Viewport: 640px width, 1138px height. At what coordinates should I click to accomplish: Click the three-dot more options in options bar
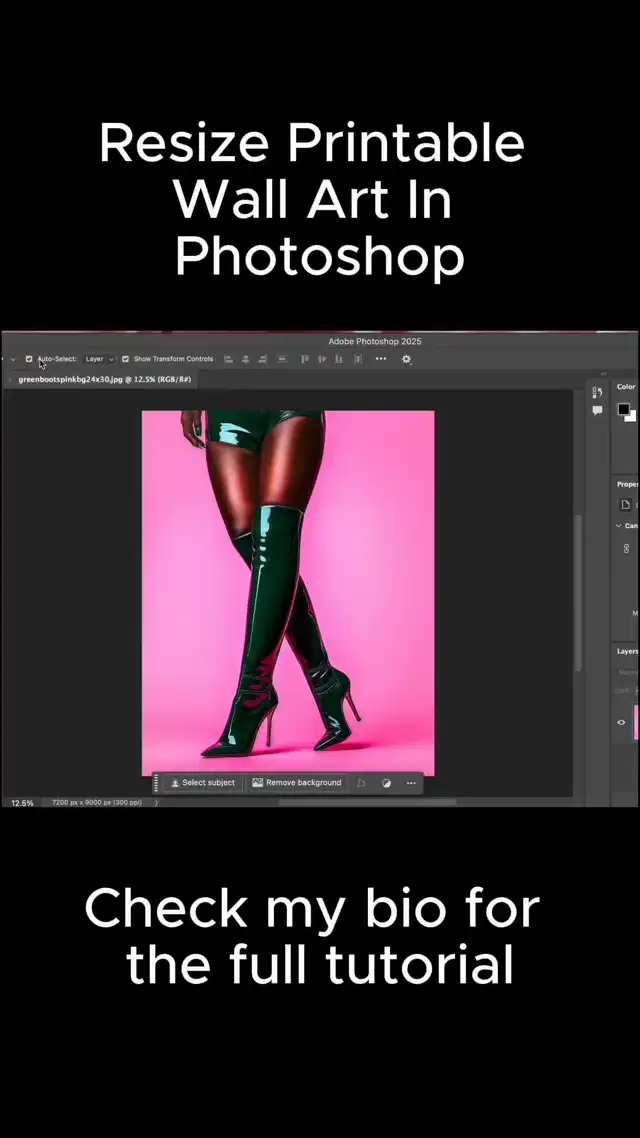[381, 359]
